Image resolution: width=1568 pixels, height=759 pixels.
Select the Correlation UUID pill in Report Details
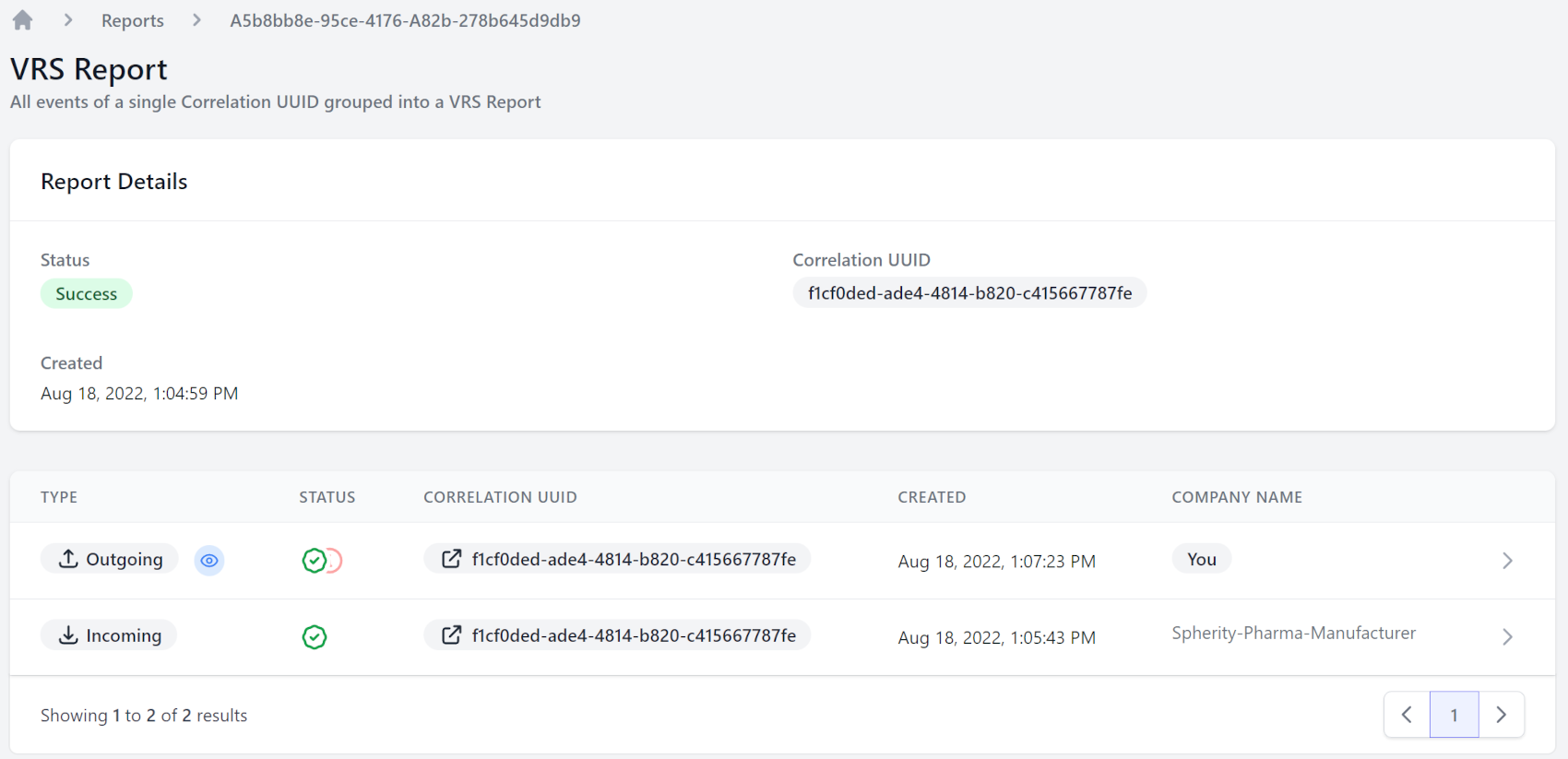coord(969,293)
